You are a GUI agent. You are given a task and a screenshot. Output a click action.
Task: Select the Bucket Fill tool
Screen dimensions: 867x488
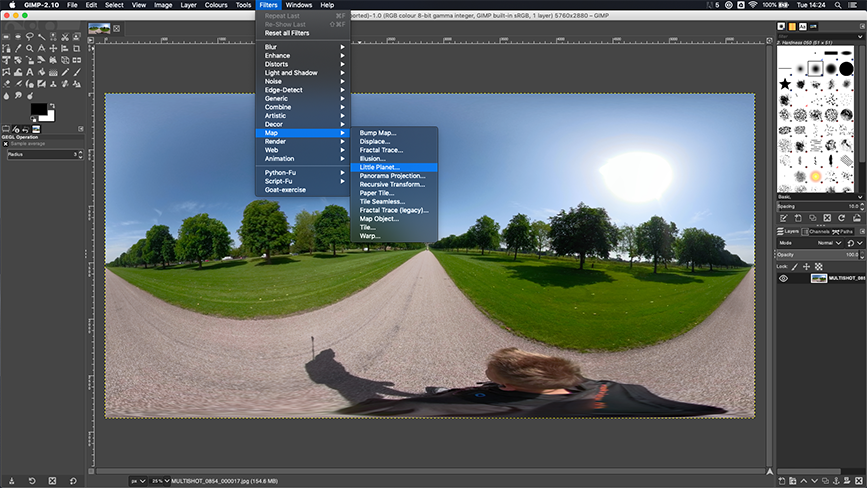[41, 72]
